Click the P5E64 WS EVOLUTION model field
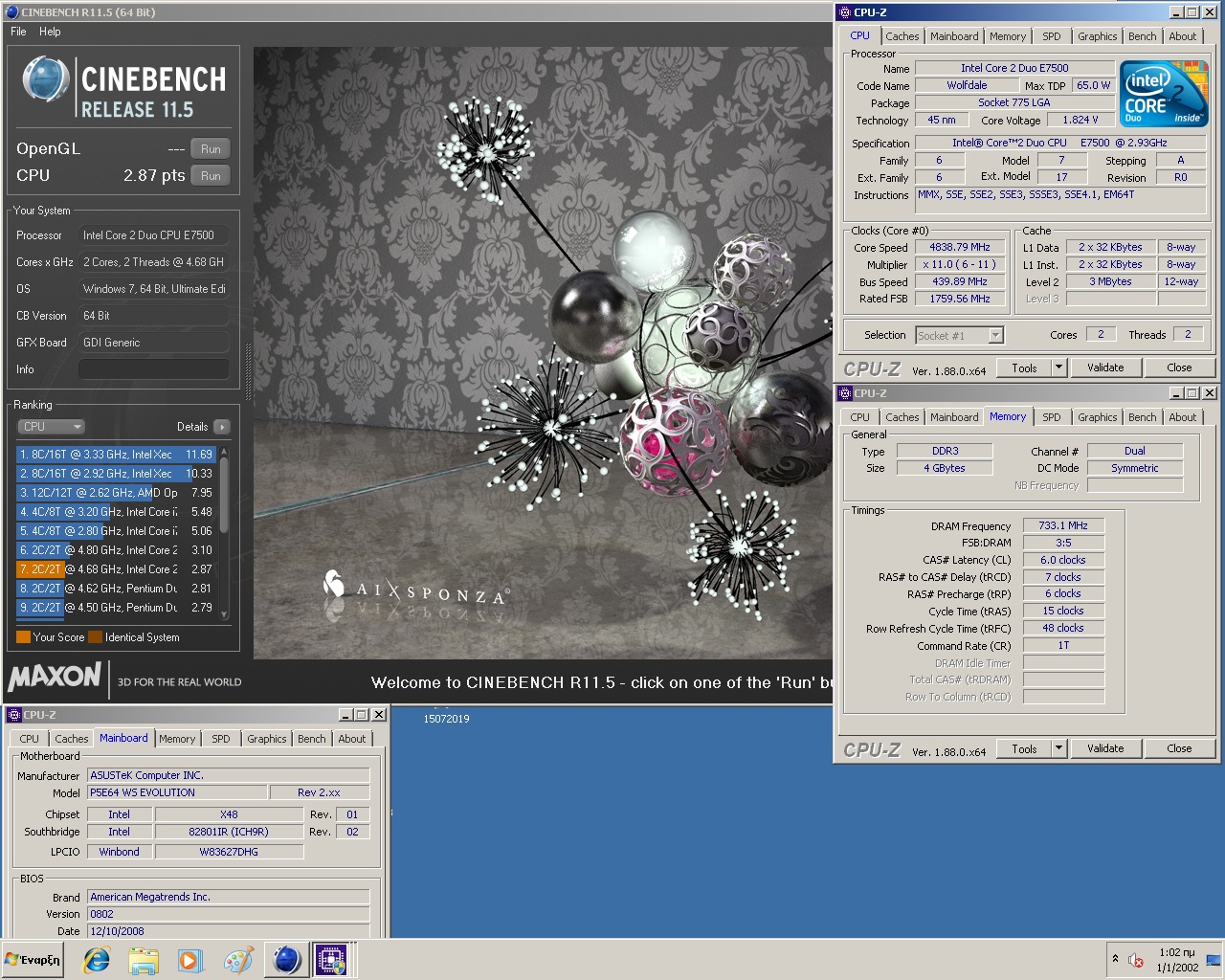 [177, 792]
